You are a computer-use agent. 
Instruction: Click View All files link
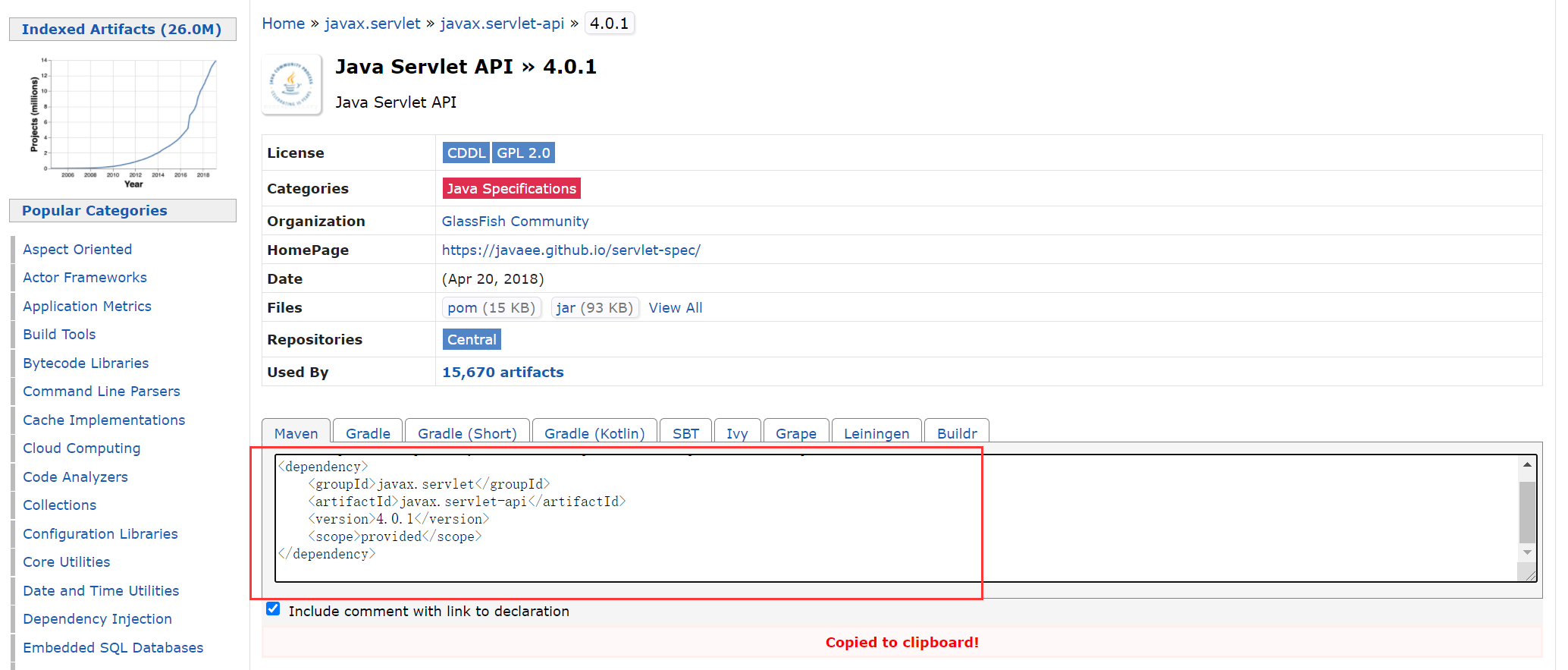coord(676,307)
